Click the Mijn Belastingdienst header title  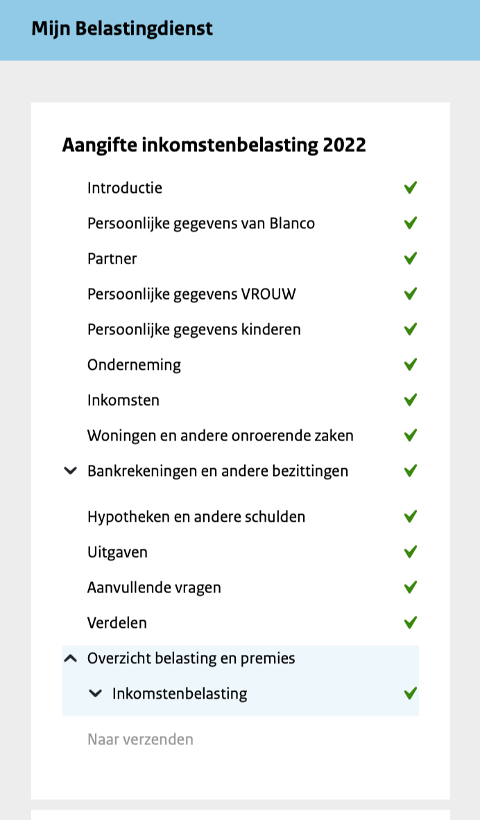[122, 29]
